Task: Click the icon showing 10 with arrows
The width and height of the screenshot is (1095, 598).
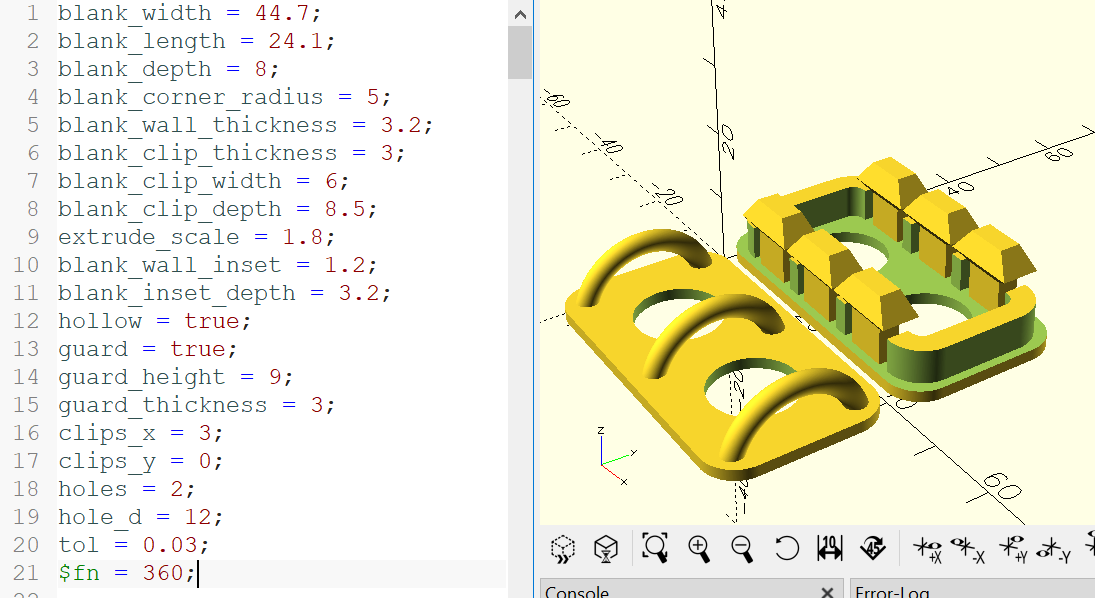Action: pos(830,548)
